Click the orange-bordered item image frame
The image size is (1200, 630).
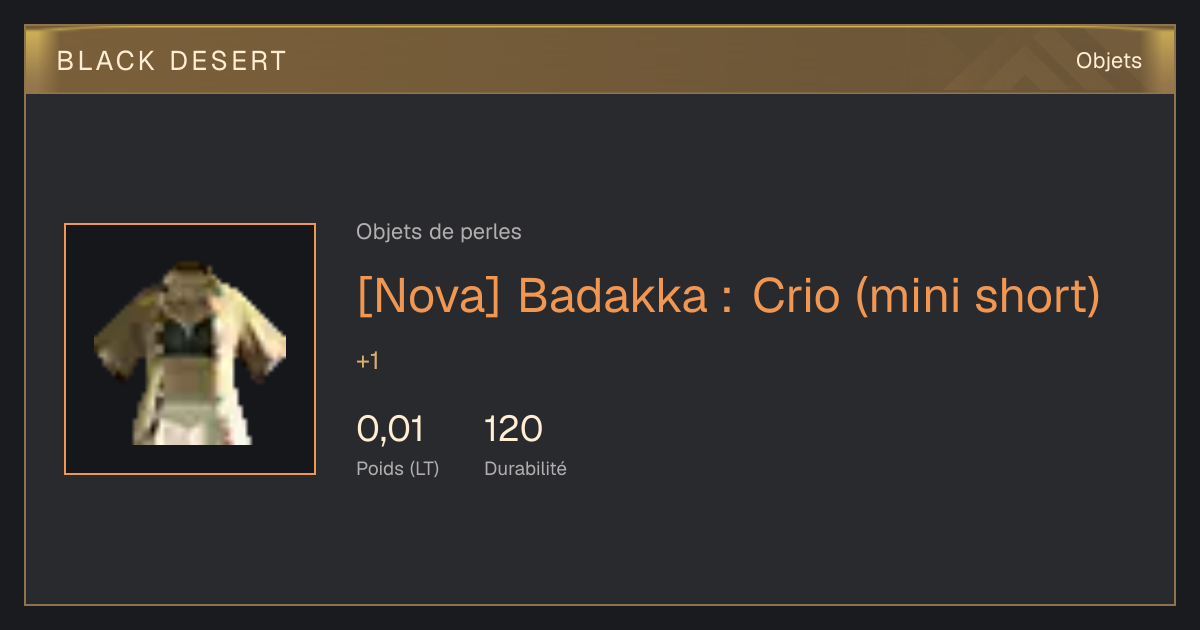(190, 349)
